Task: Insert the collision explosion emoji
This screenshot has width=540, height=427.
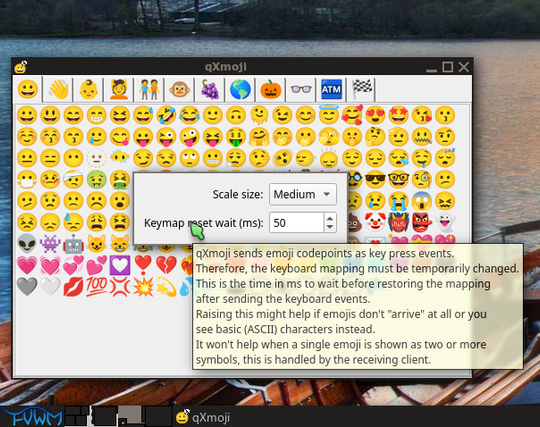Action: (143, 287)
